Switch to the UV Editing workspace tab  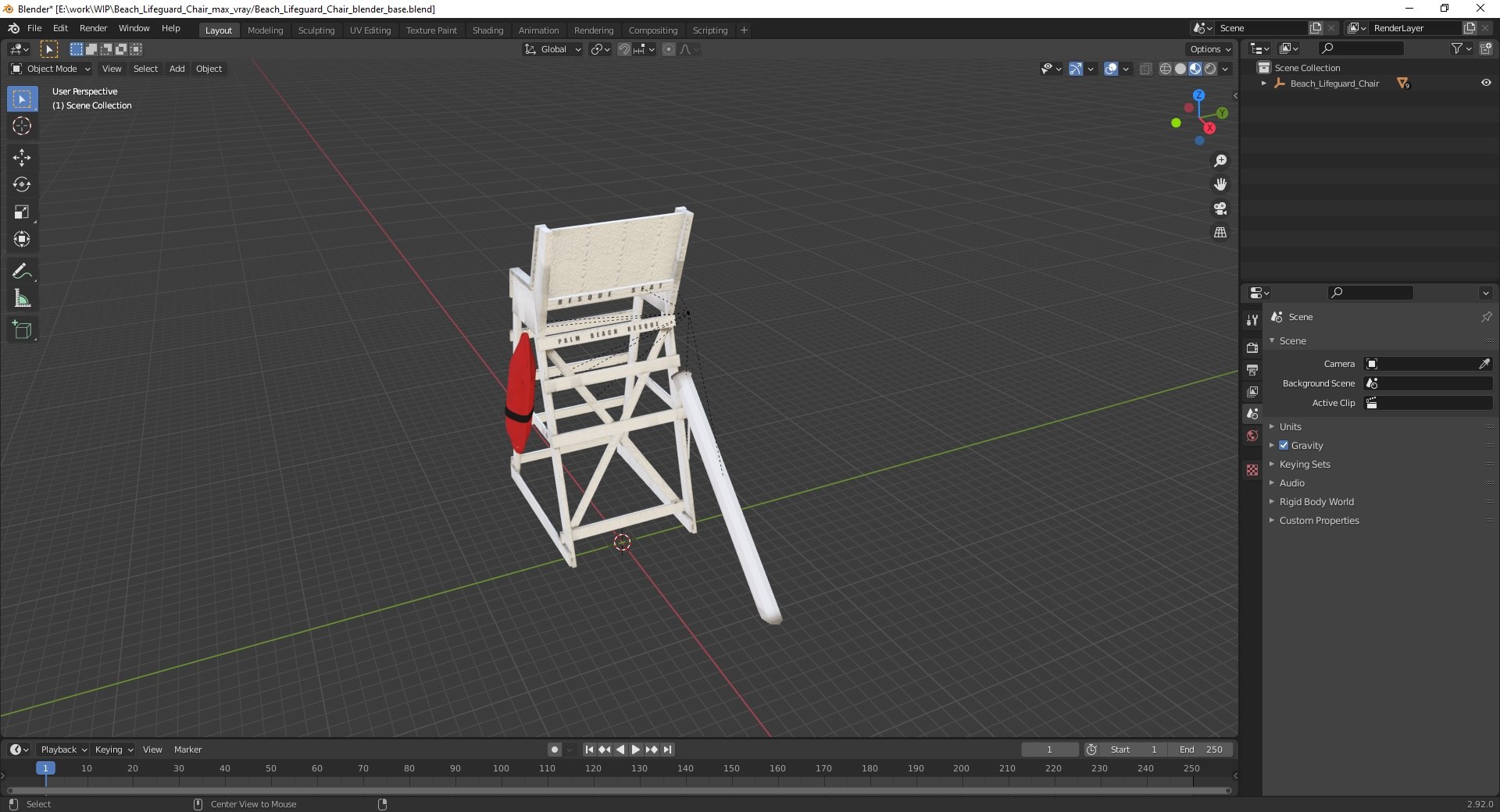click(x=370, y=30)
